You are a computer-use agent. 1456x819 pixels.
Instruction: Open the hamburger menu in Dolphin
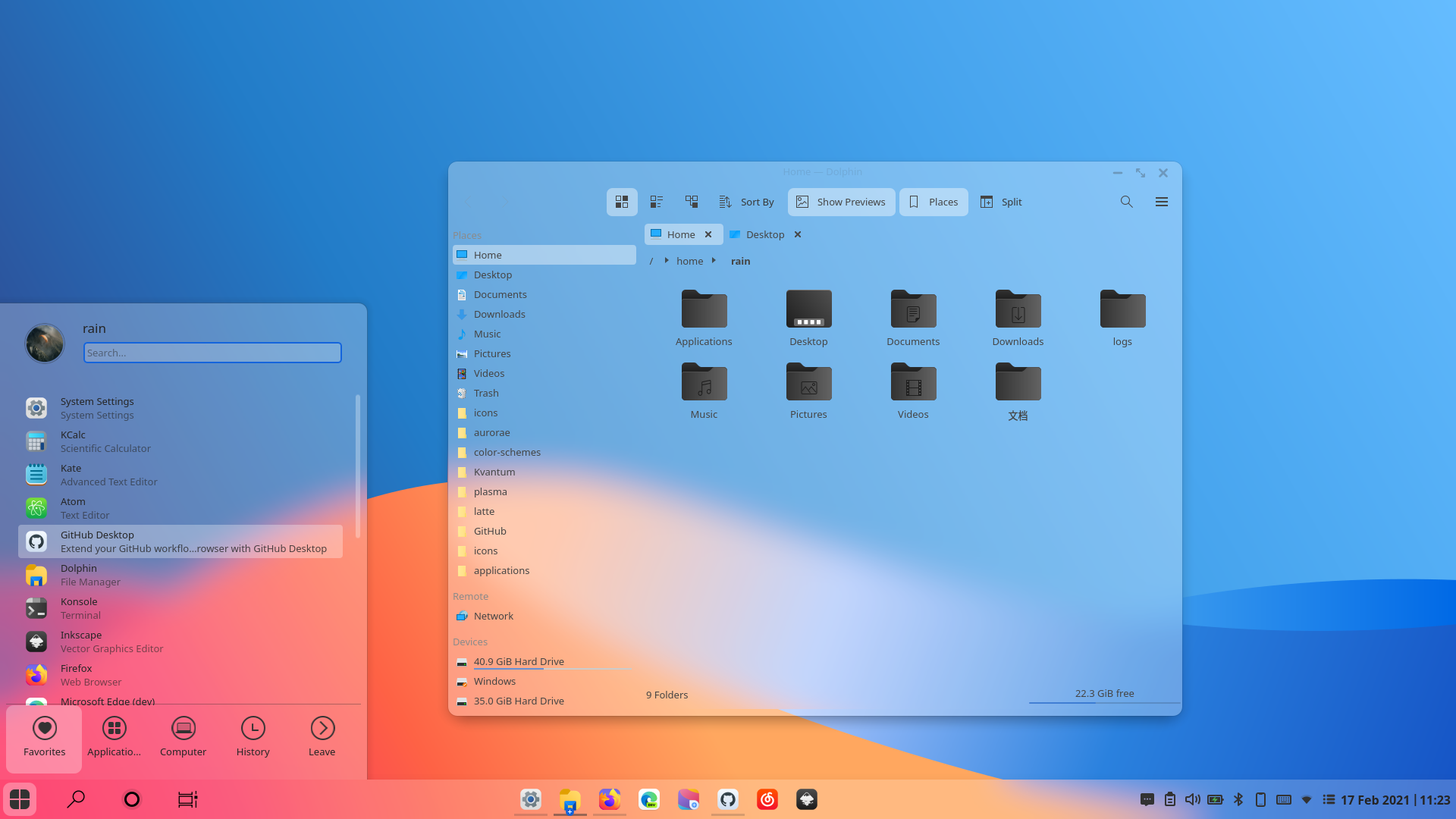pyautogui.click(x=1162, y=202)
